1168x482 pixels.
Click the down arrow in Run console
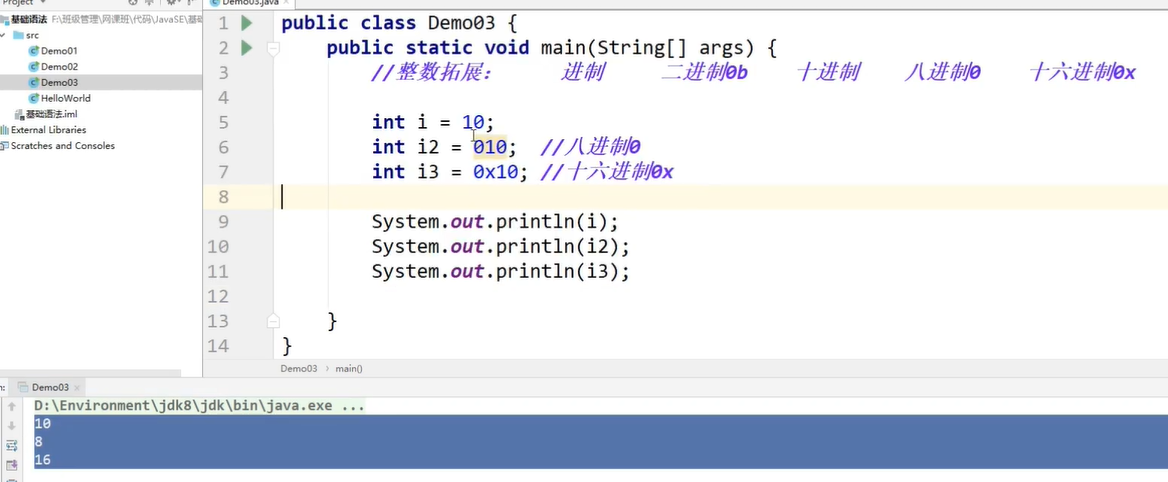[12, 426]
